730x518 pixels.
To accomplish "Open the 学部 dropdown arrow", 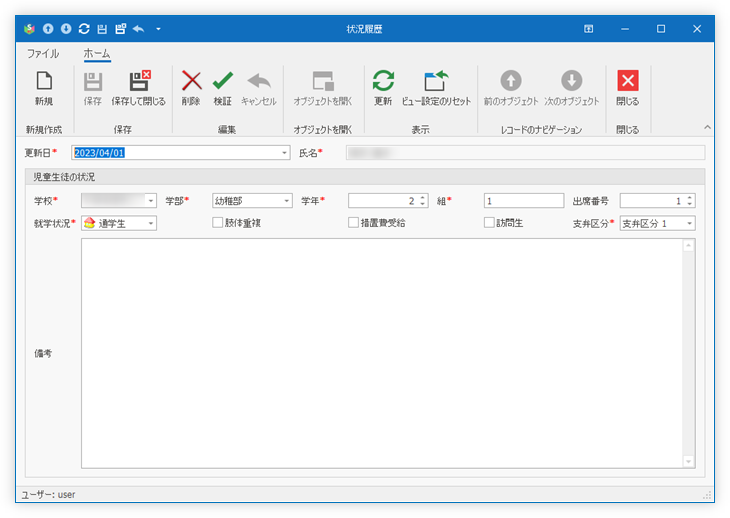I will point(287,201).
